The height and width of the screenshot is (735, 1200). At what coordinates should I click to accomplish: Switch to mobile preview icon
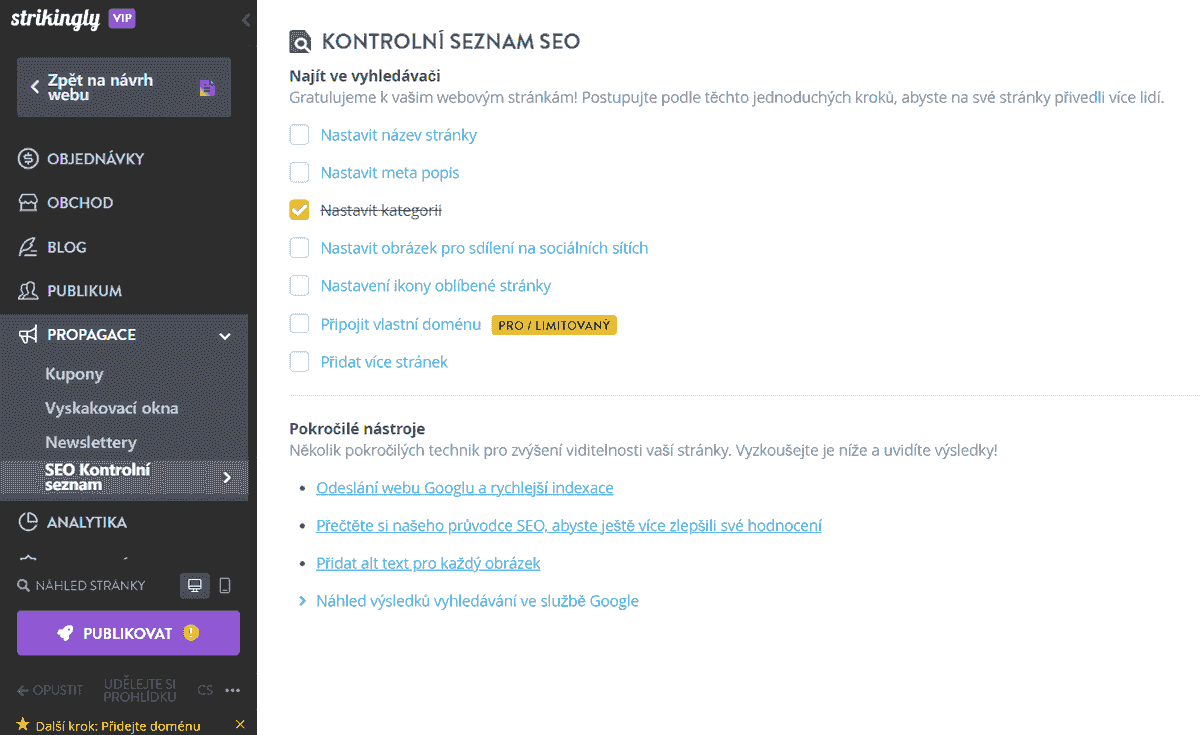[225, 586]
